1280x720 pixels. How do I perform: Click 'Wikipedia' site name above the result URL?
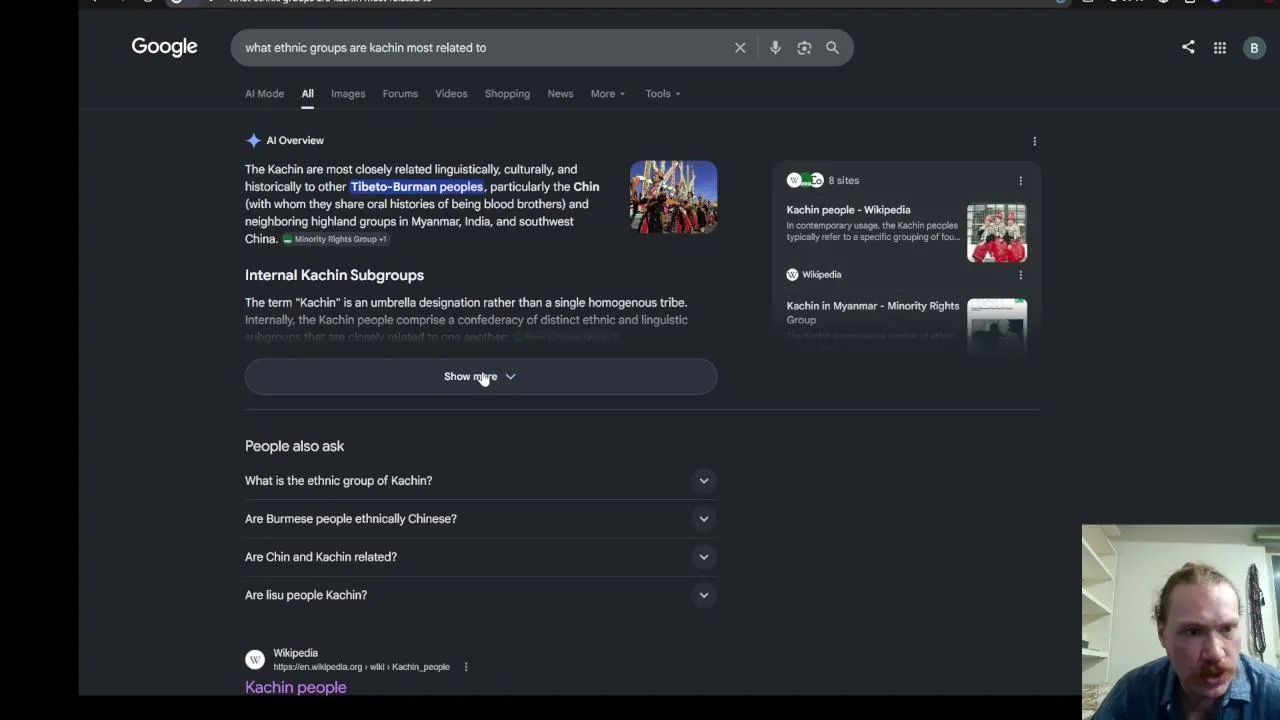point(295,653)
